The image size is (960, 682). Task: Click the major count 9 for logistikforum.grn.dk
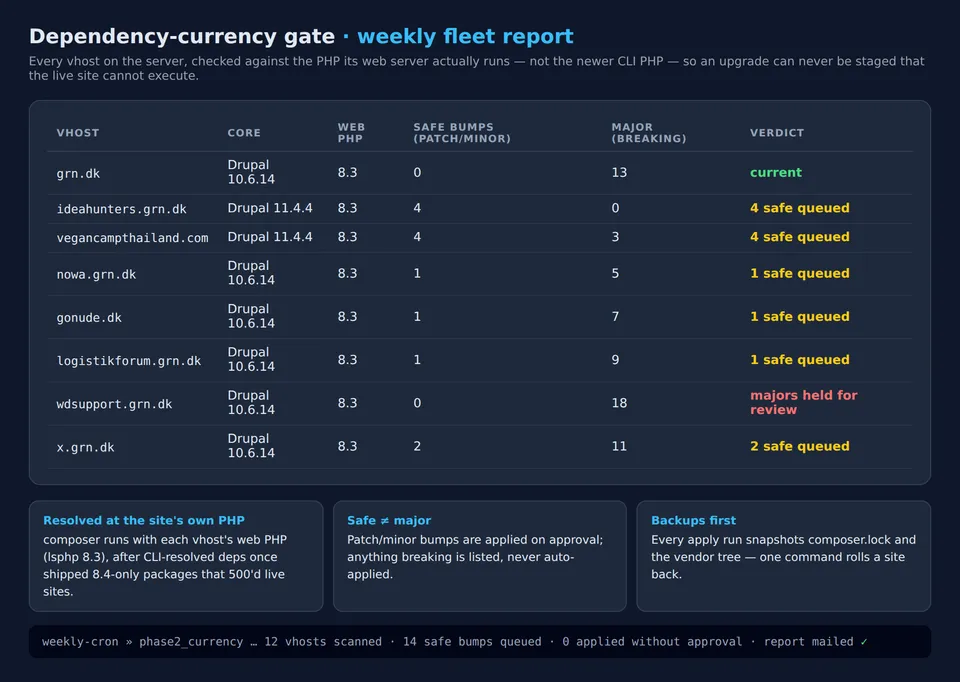pyautogui.click(x=615, y=360)
